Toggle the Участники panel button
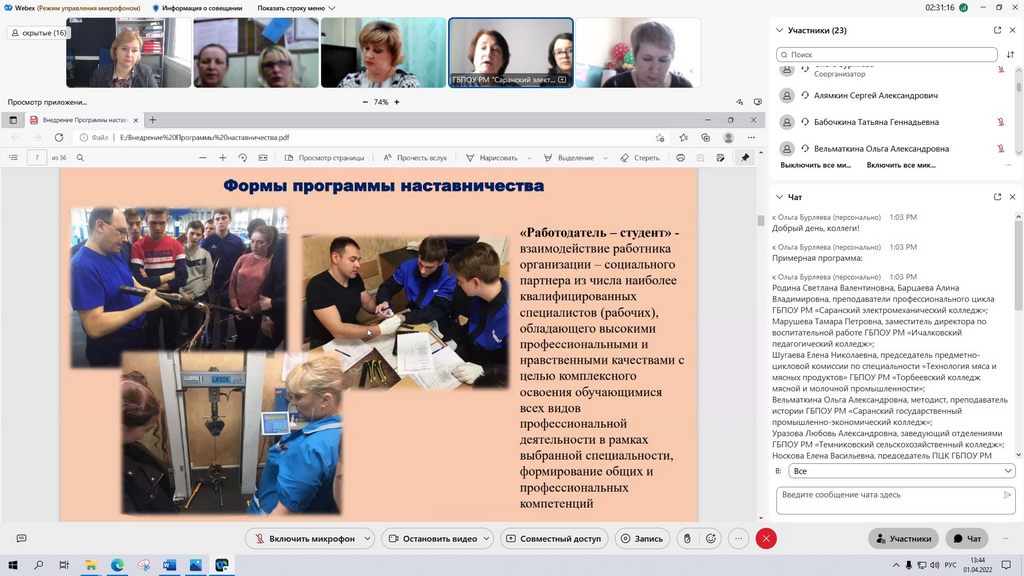 (x=904, y=538)
